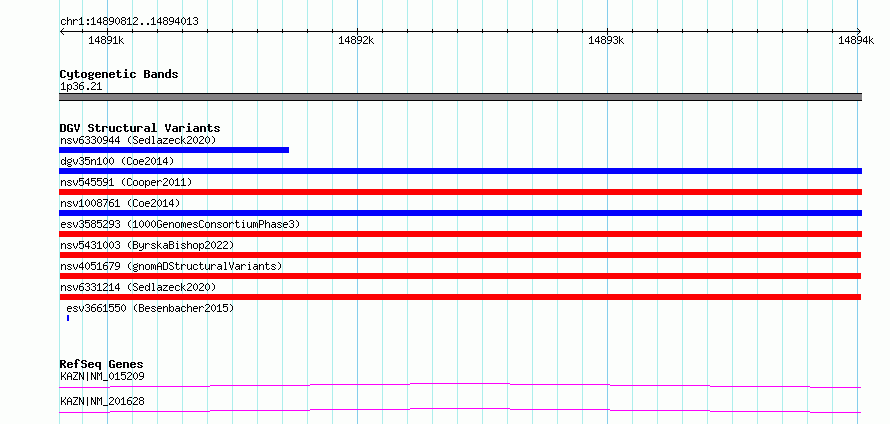Click the magenta KAZN|NM_015209 intron line
This screenshot has height=424, width=890.
460,385
